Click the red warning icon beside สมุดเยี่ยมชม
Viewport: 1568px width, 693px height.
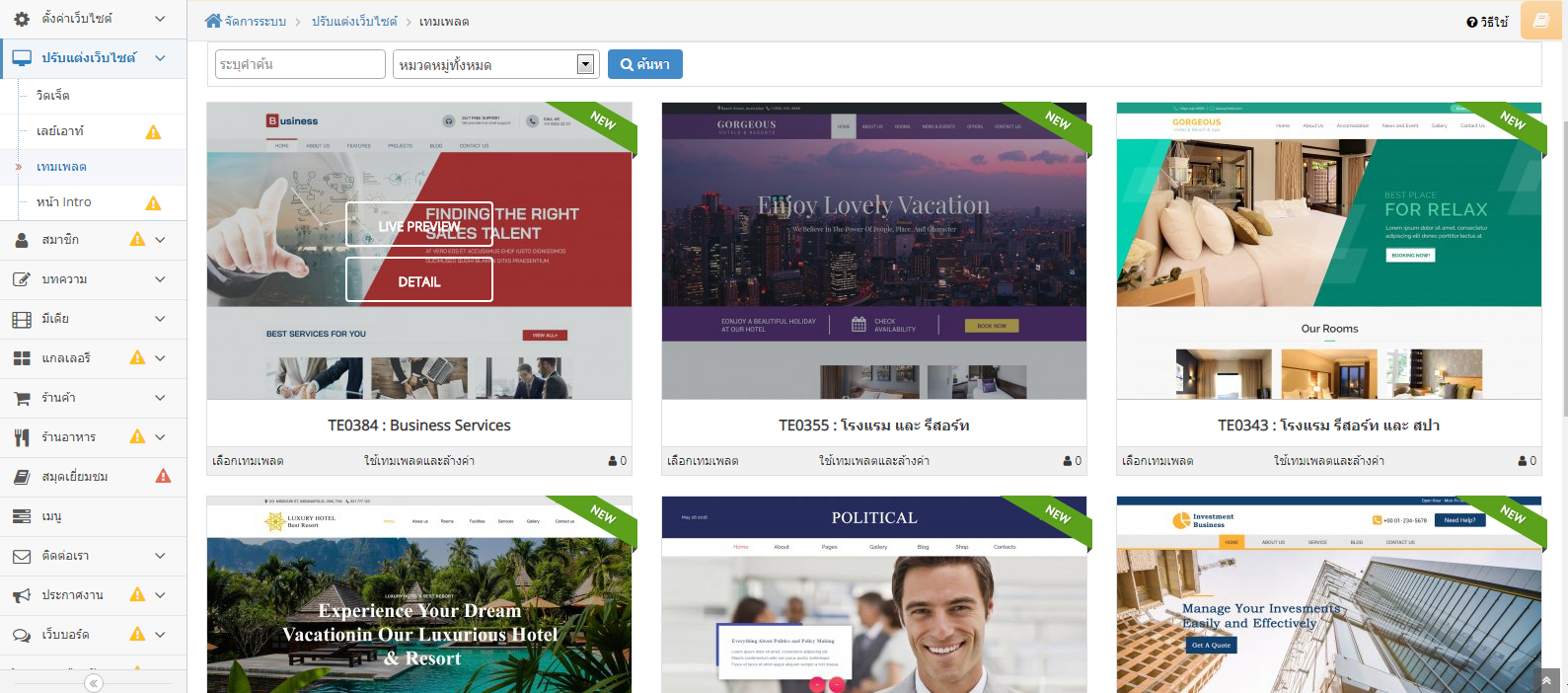(164, 476)
